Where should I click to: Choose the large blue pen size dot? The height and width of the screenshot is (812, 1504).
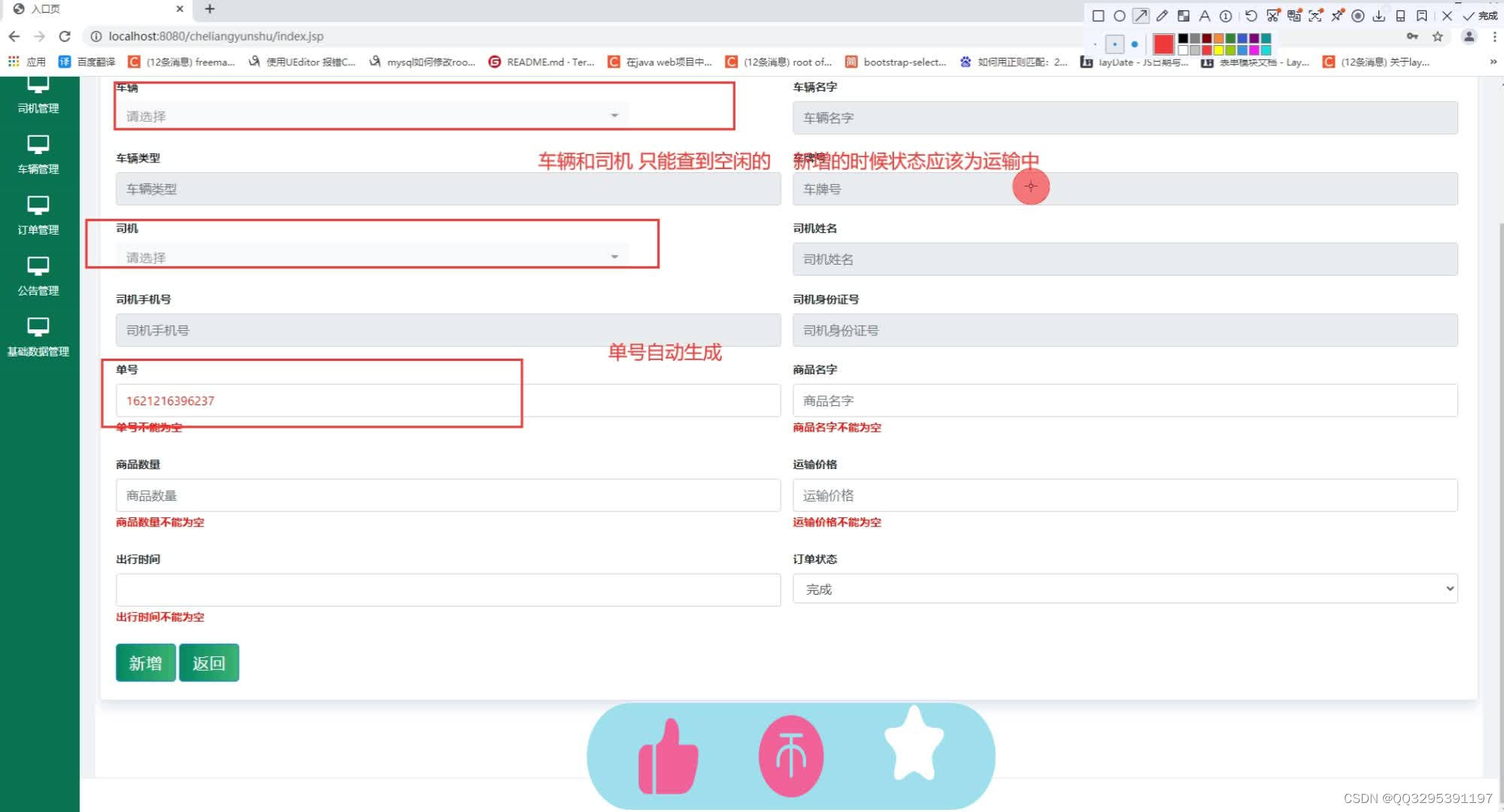coord(1135,44)
